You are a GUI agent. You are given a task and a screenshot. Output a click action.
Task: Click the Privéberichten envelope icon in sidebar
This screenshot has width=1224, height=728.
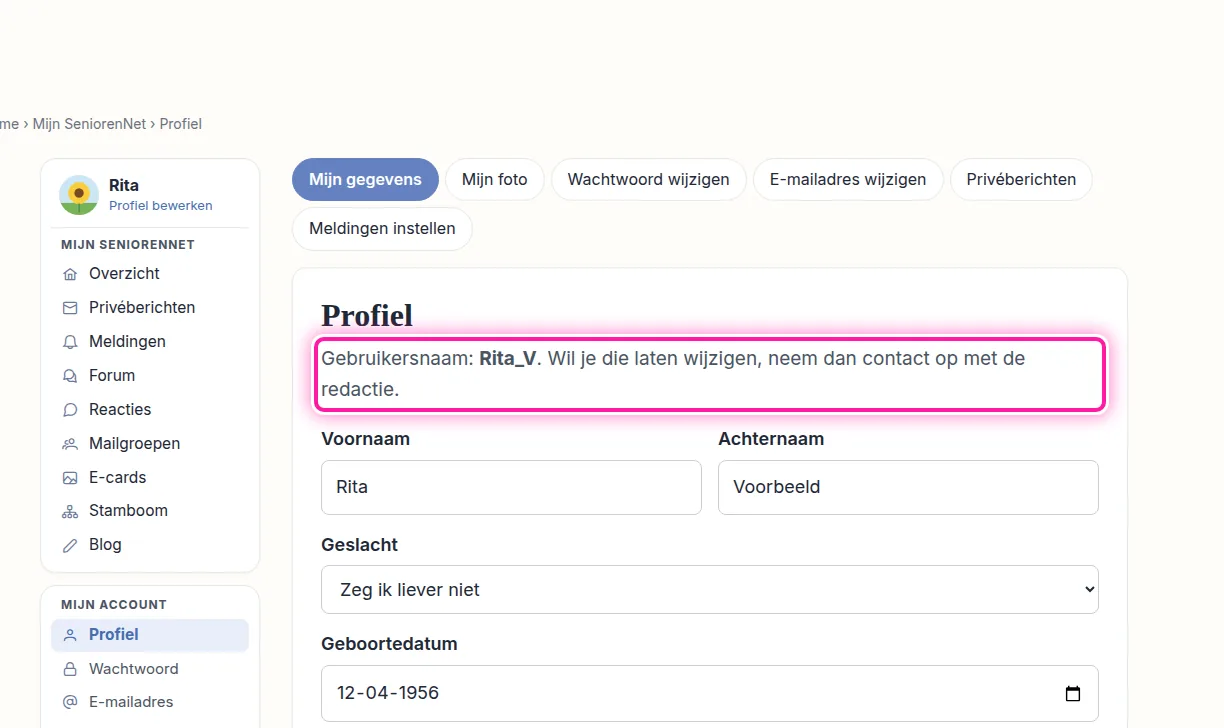tap(70, 308)
